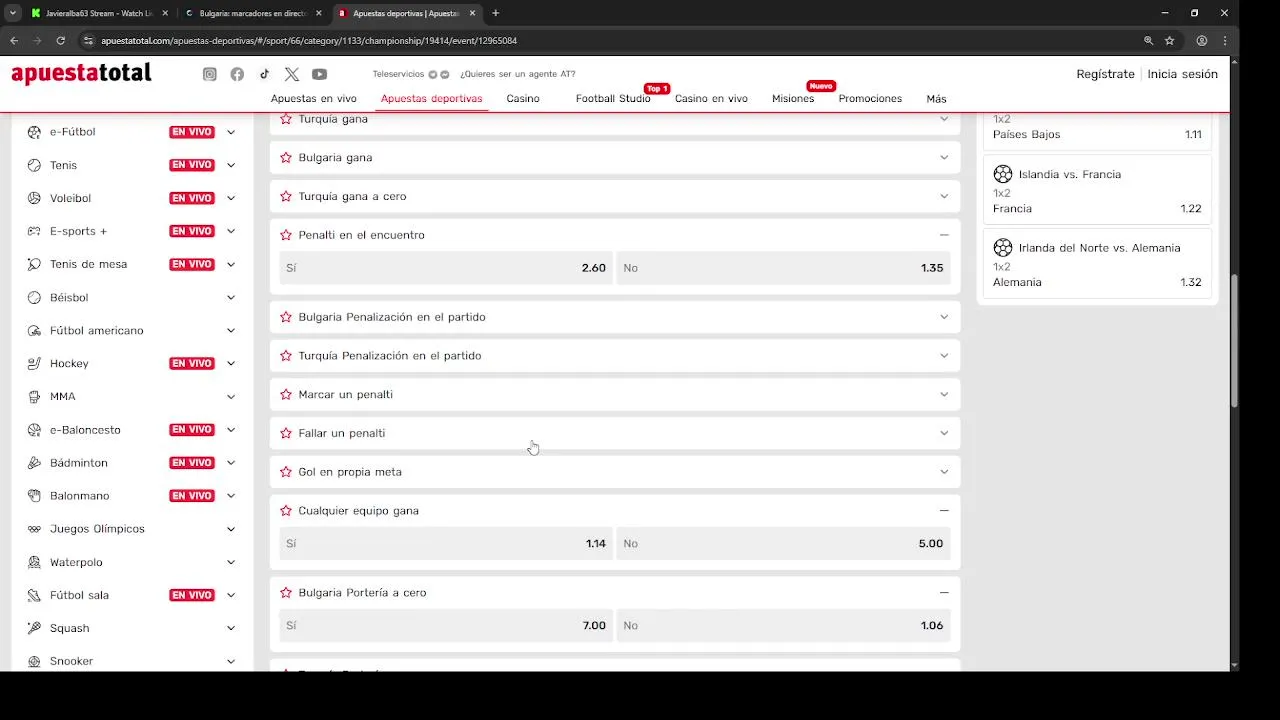The image size is (1280, 720).
Task: Click the MMA sport icon
Action: point(34,396)
